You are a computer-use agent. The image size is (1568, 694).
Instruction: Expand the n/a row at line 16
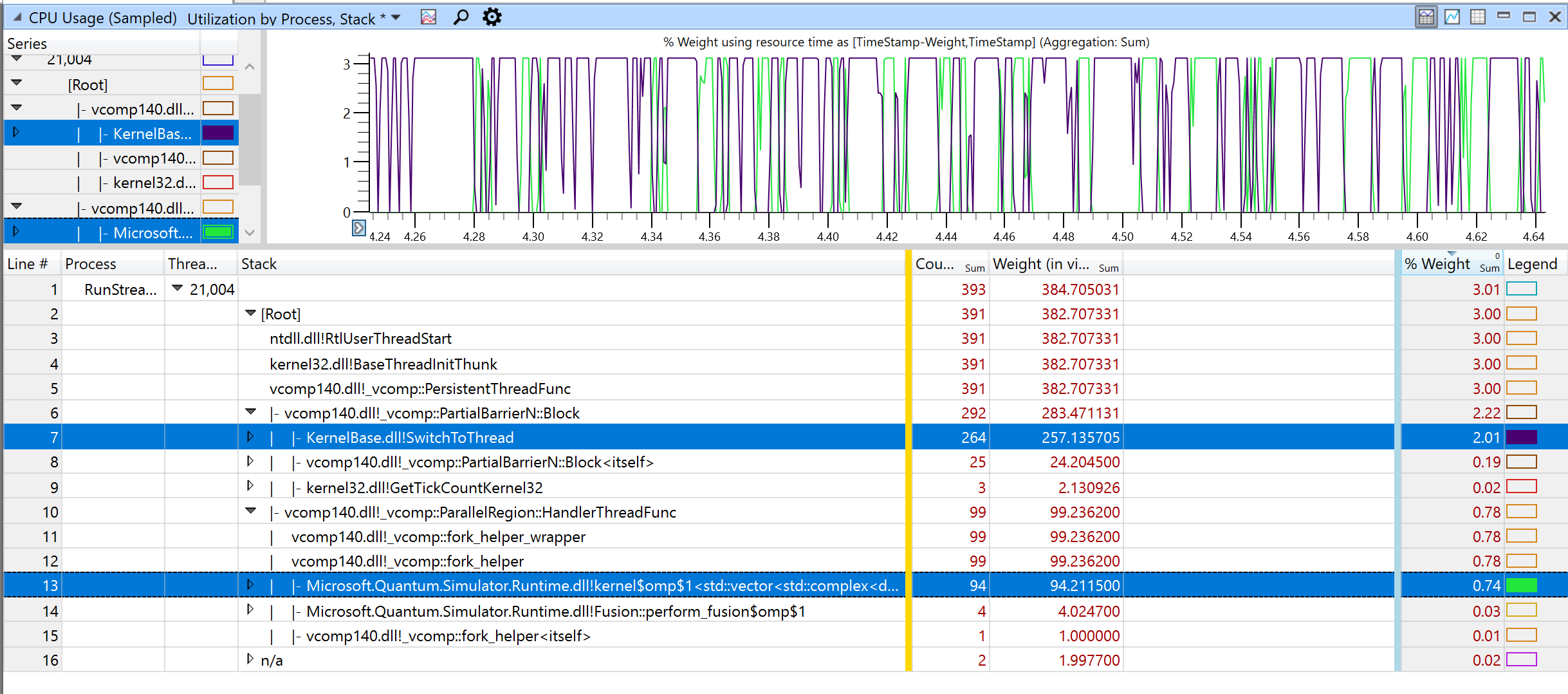coord(249,660)
